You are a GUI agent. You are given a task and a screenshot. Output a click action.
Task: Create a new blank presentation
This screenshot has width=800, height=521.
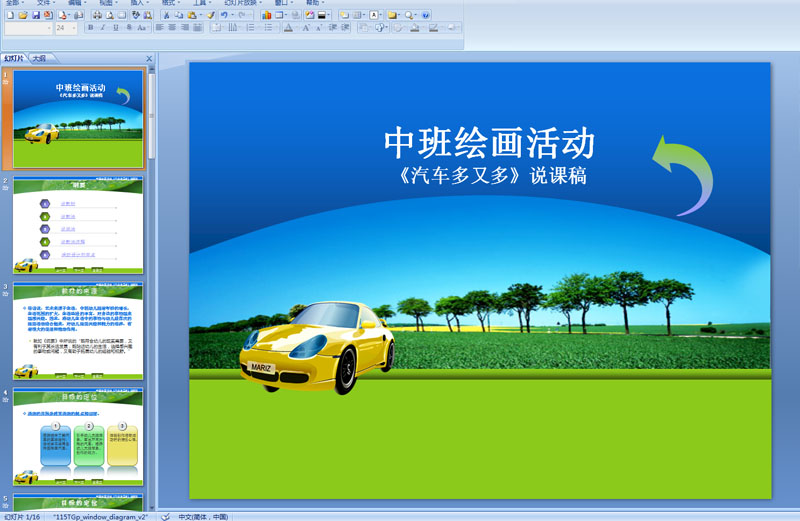tap(10, 15)
